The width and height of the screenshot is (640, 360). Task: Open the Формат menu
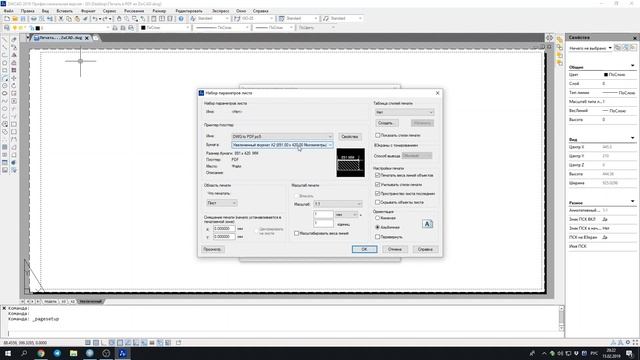(88, 11)
